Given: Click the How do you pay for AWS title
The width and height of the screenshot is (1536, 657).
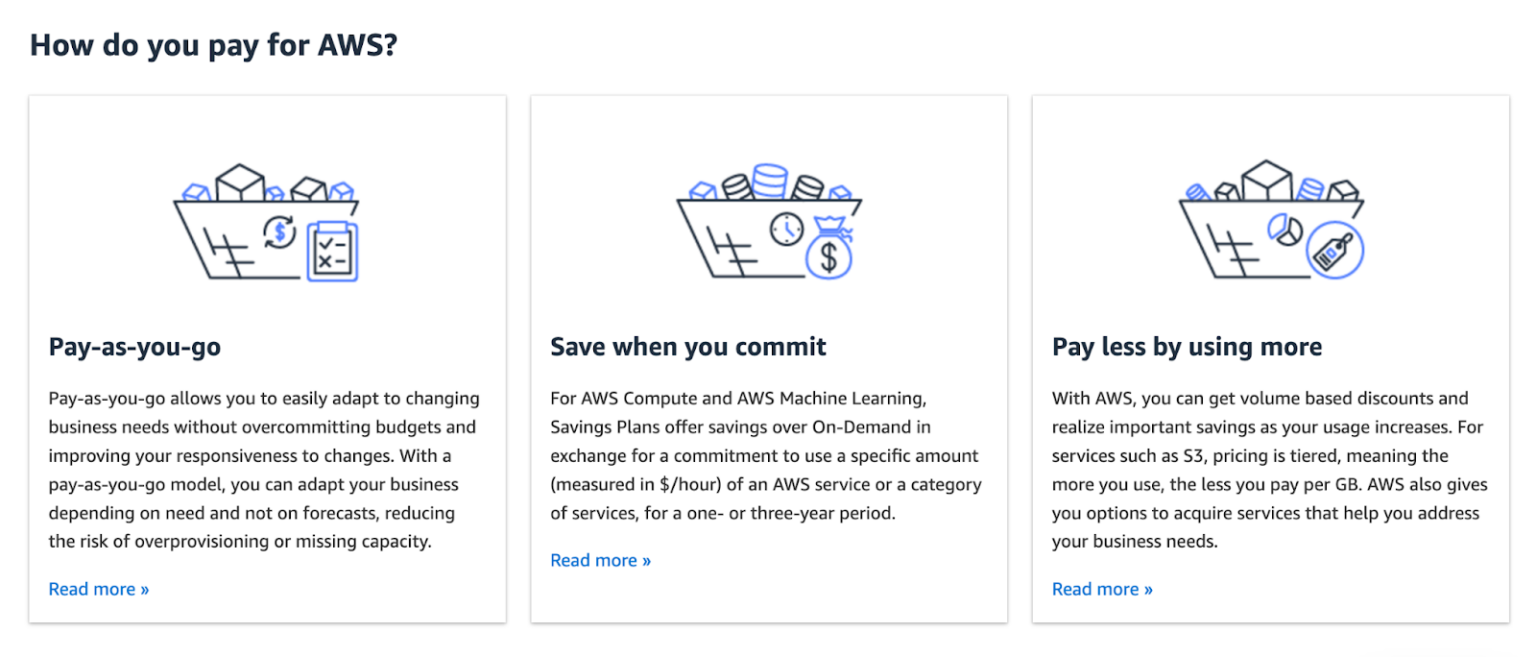Looking at the screenshot, I should [213, 44].
